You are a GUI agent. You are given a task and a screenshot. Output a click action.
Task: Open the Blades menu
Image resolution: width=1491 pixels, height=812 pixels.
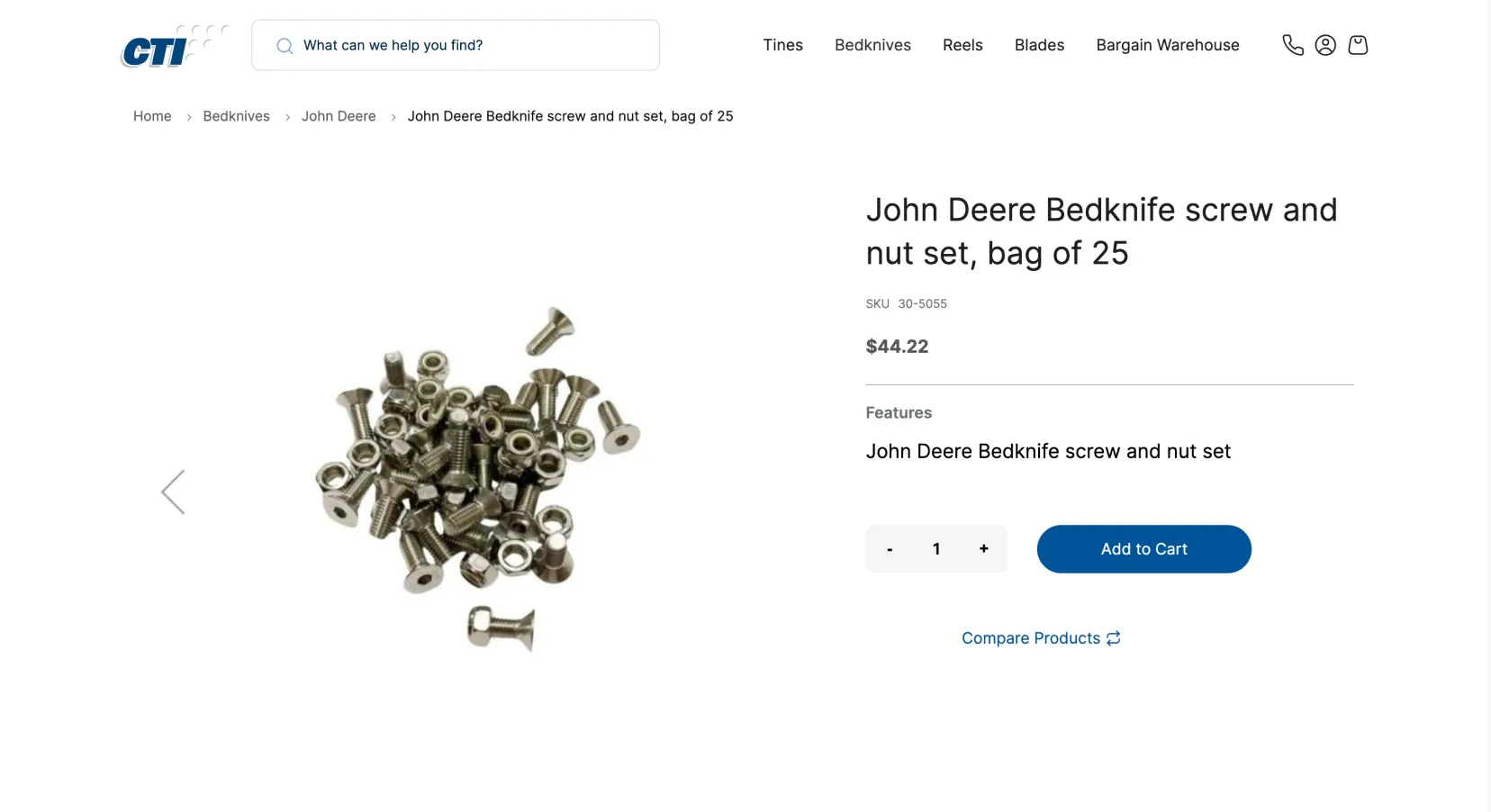(x=1039, y=45)
